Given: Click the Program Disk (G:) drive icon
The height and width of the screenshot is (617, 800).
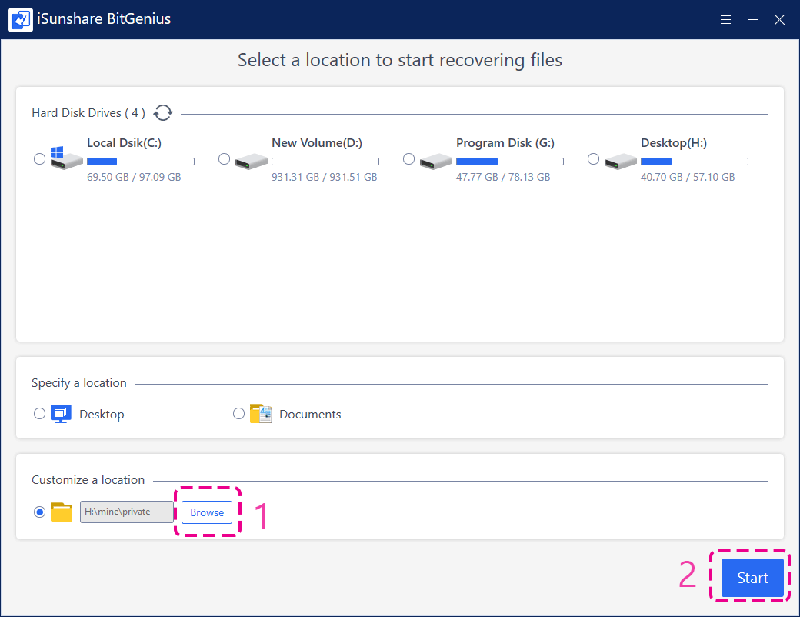Looking at the screenshot, I should 435,160.
